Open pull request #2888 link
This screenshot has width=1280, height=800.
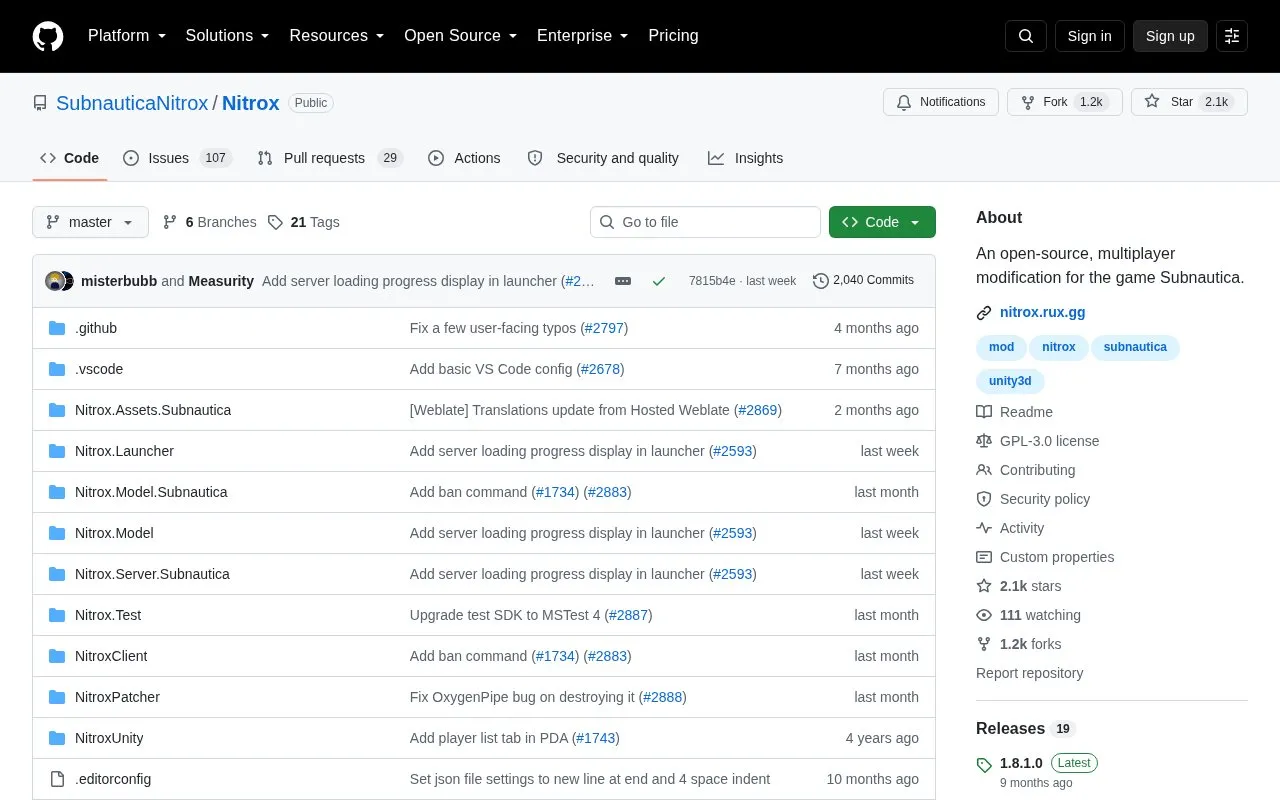[662, 697]
